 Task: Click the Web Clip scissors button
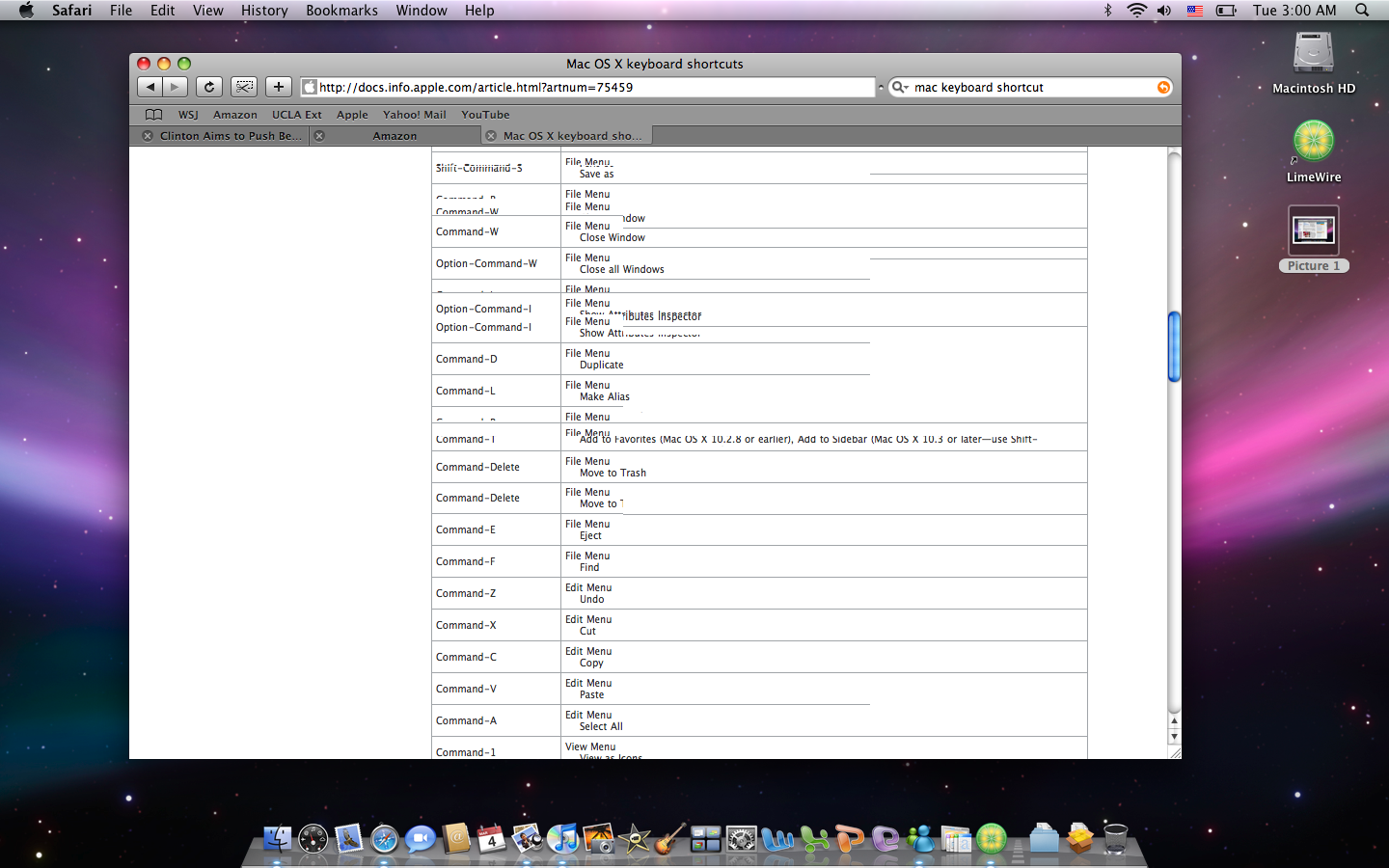point(244,87)
